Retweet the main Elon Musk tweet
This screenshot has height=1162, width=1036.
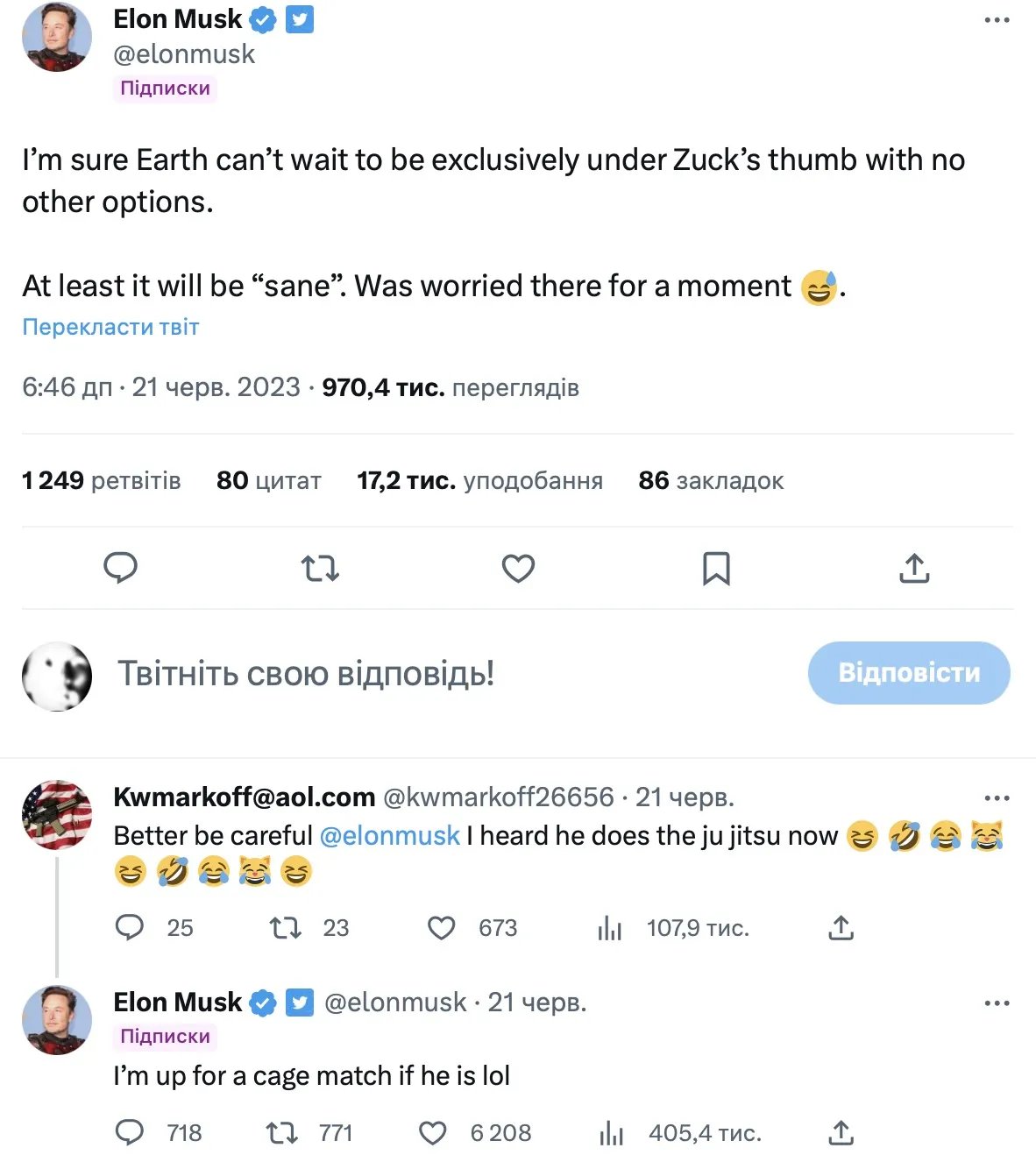point(320,568)
